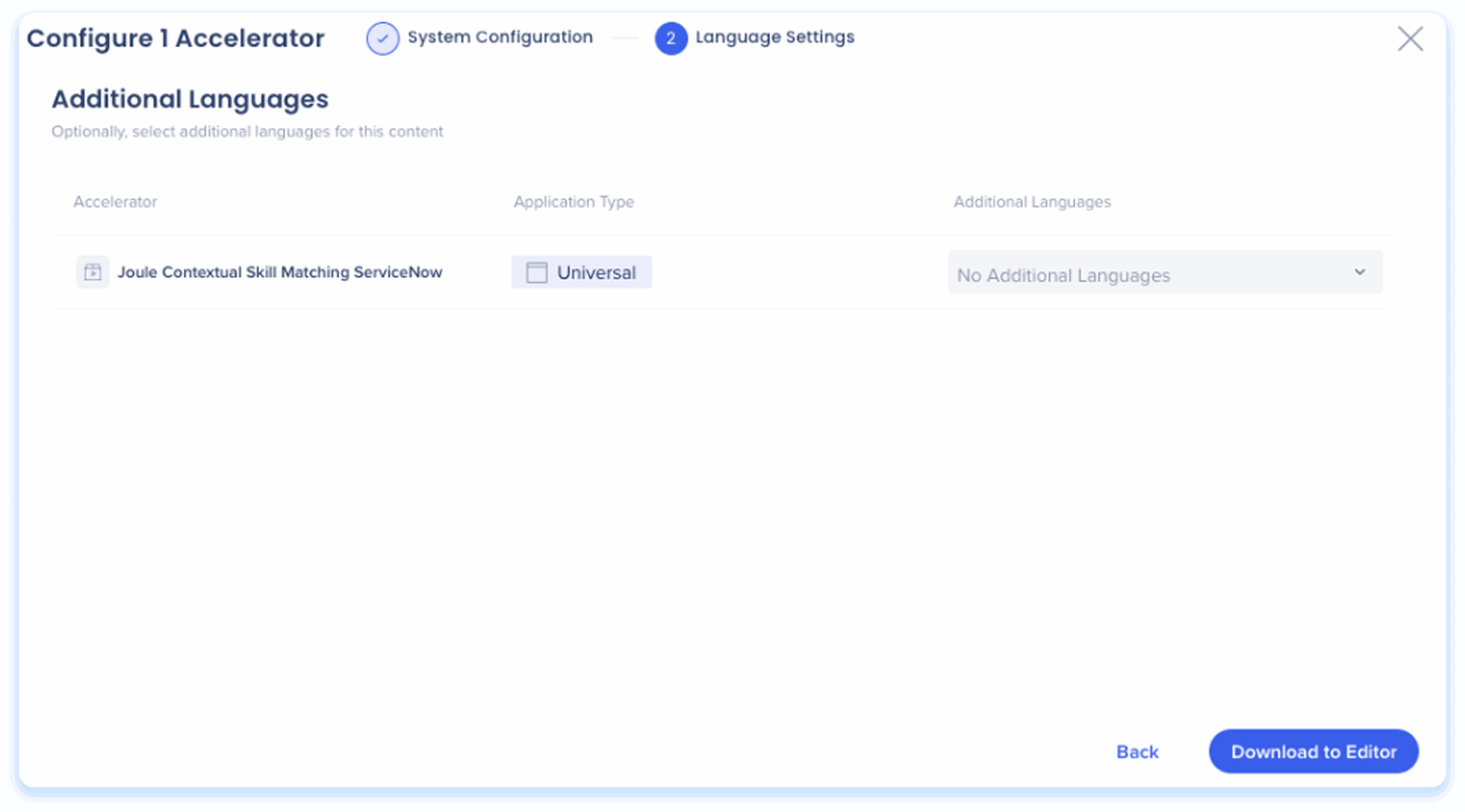Go to System Configuration step label

tap(500, 37)
